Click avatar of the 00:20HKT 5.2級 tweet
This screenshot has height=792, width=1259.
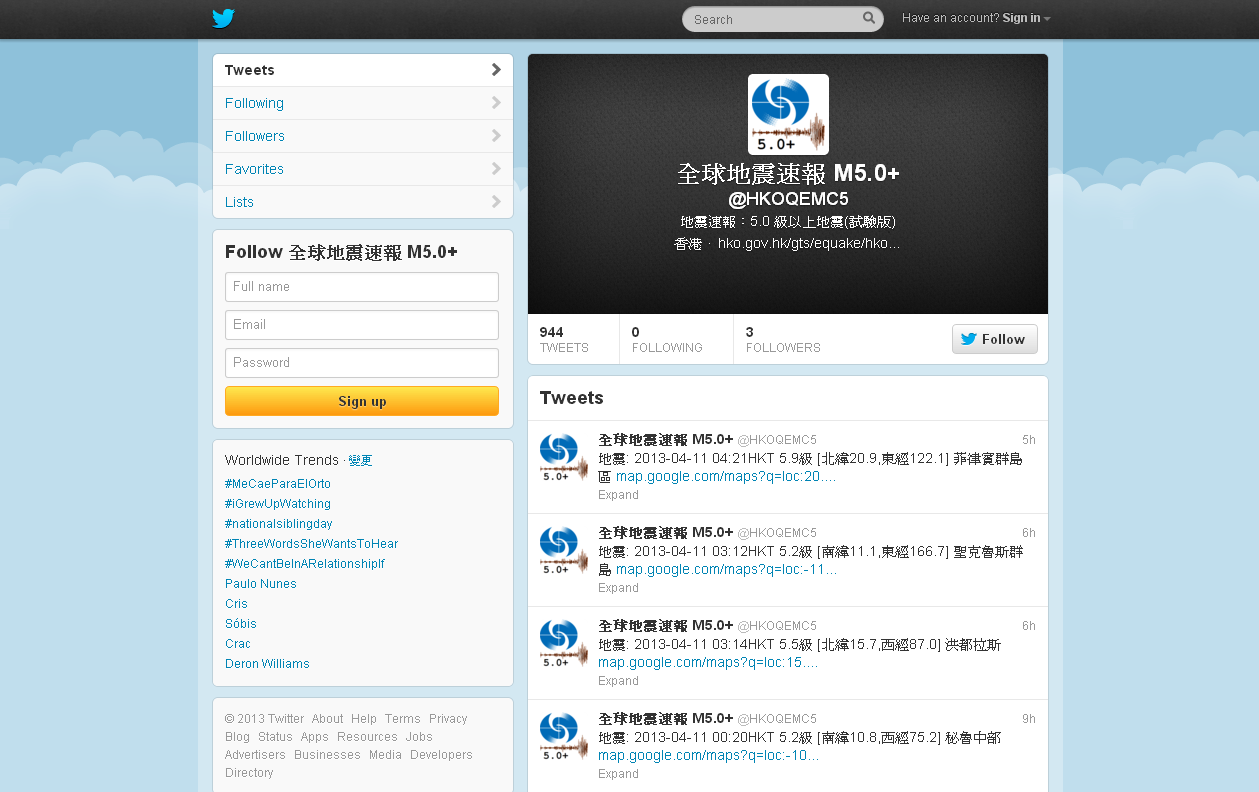click(x=564, y=737)
